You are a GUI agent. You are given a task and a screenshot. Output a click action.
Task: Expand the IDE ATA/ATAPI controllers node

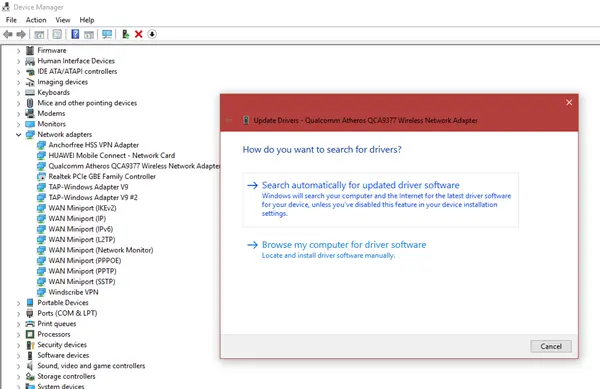(18, 72)
